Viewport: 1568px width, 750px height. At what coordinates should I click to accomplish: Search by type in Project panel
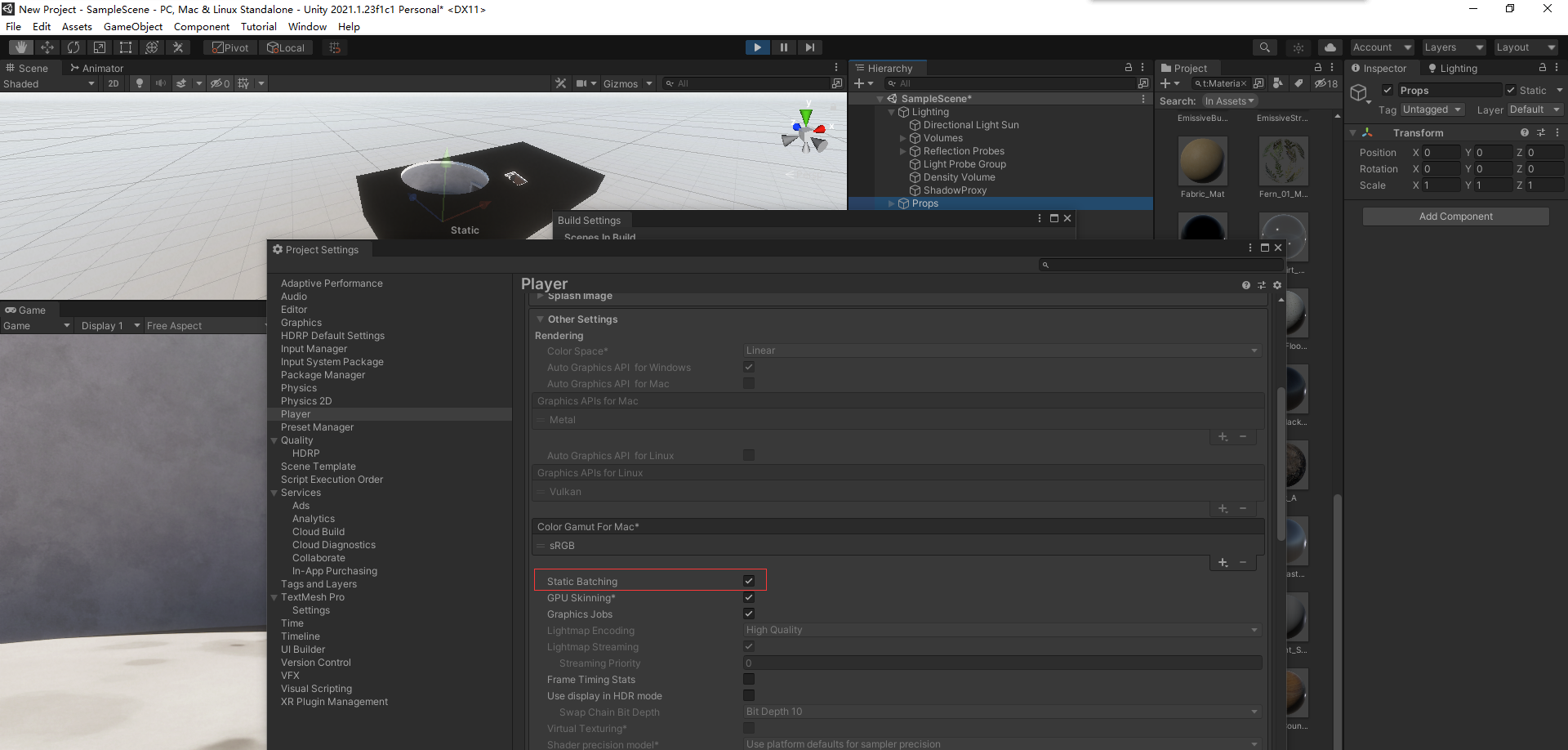click(x=1278, y=83)
